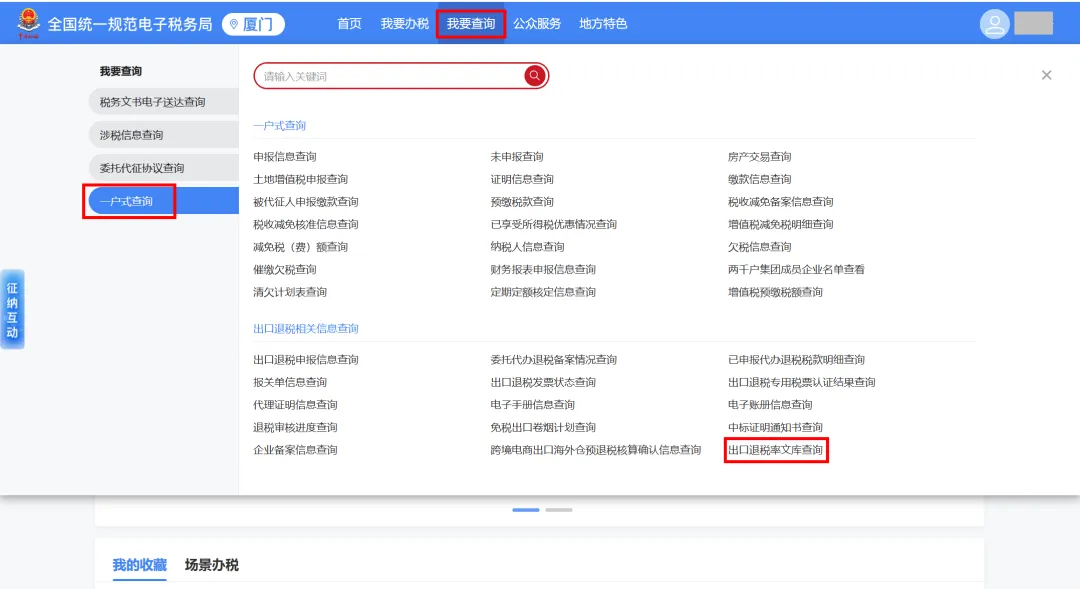Open the 公众服务 menu

tap(538, 23)
